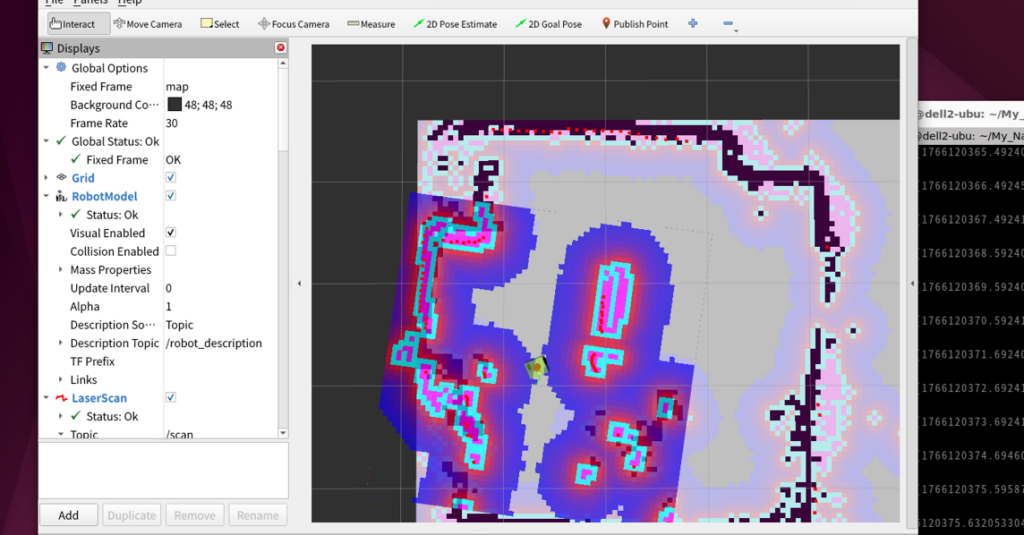Expand the Links tree entry

(x=60, y=380)
